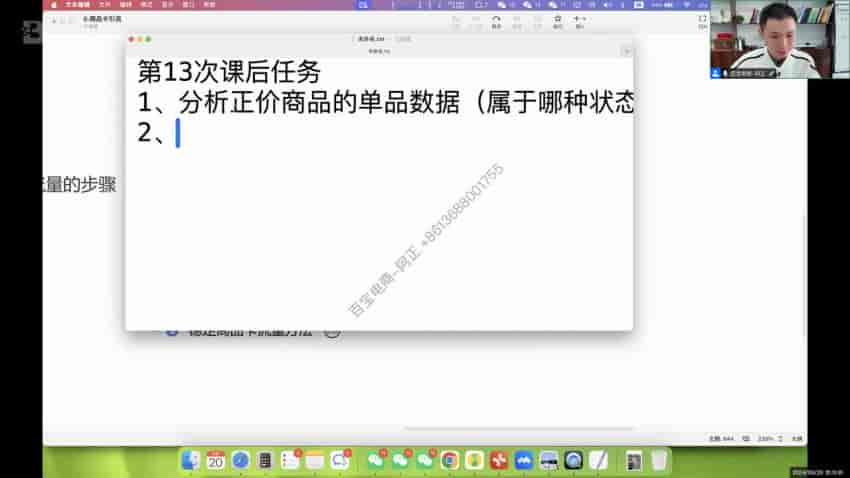850x478 pixels.
Task: Click the dropdown chevron in TextEdit title area
Action: (627, 51)
